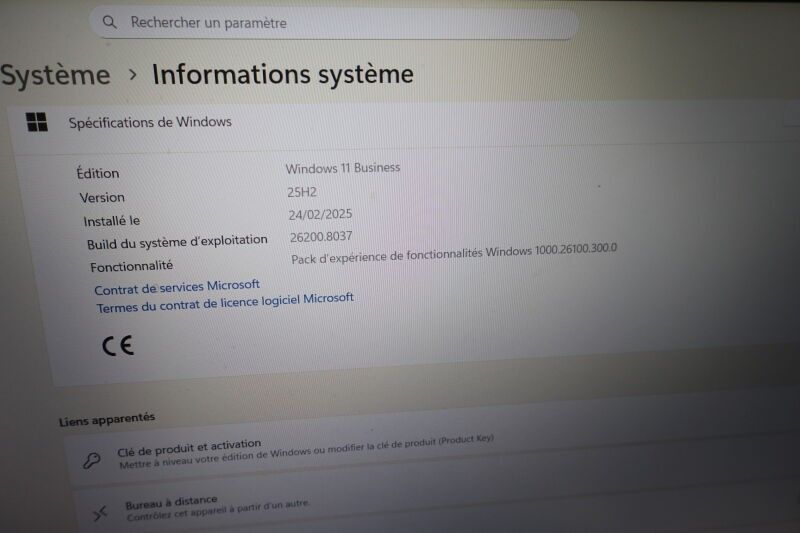Click the product key icon
This screenshot has width=800, height=533.
(x=92, y=461)
